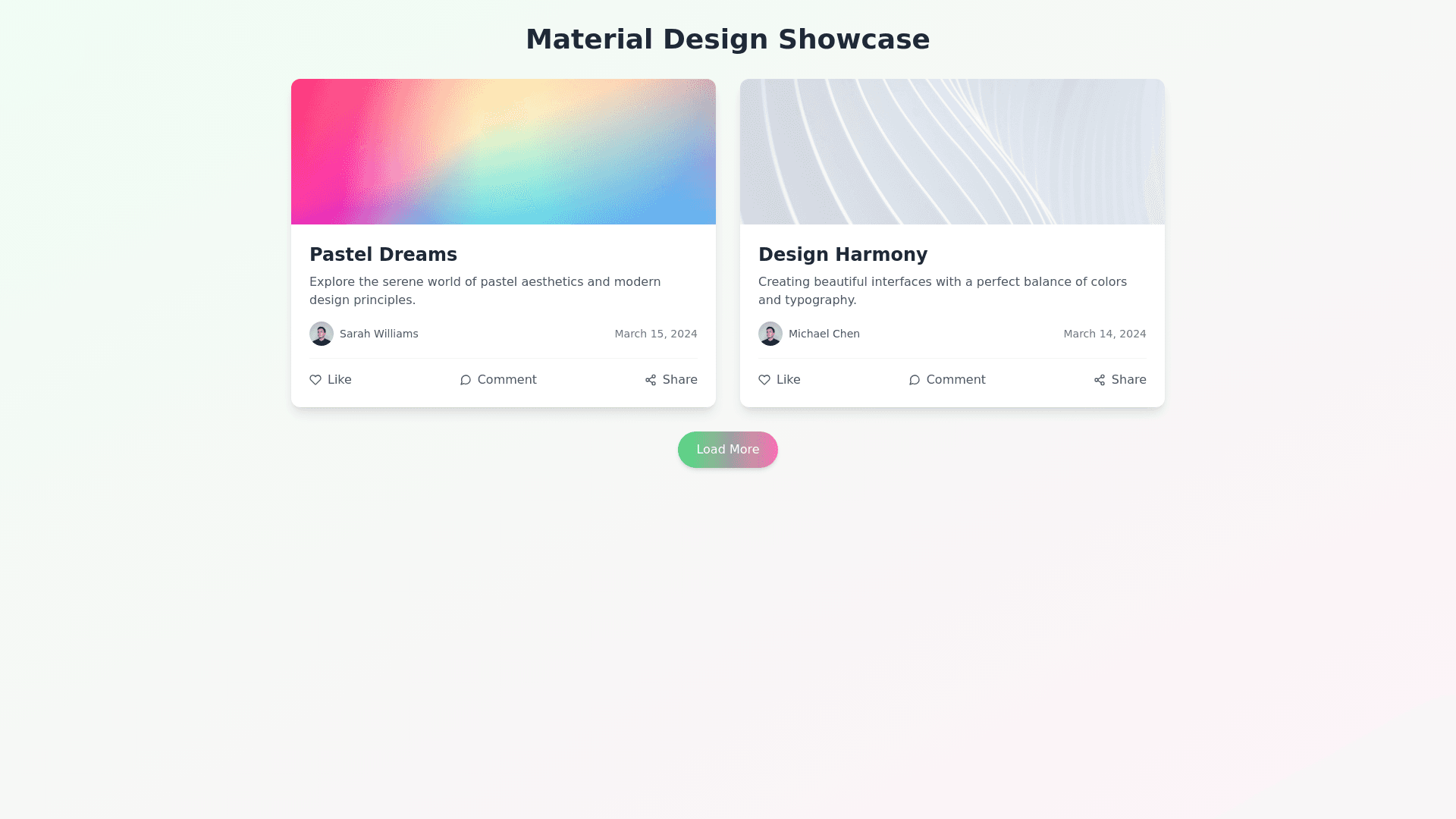
Task: Open the Pastel Dreams gradient cover image
Action: pyautogui.click(x=504, y=152)
